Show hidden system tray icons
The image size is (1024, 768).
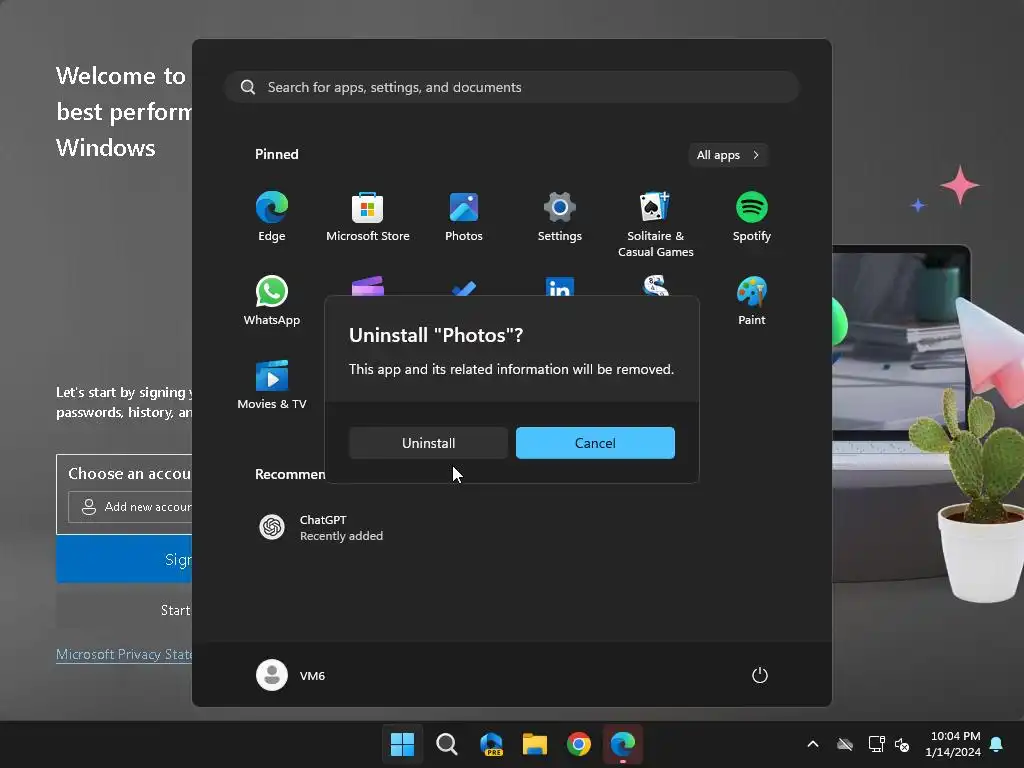tap(813, 744)
